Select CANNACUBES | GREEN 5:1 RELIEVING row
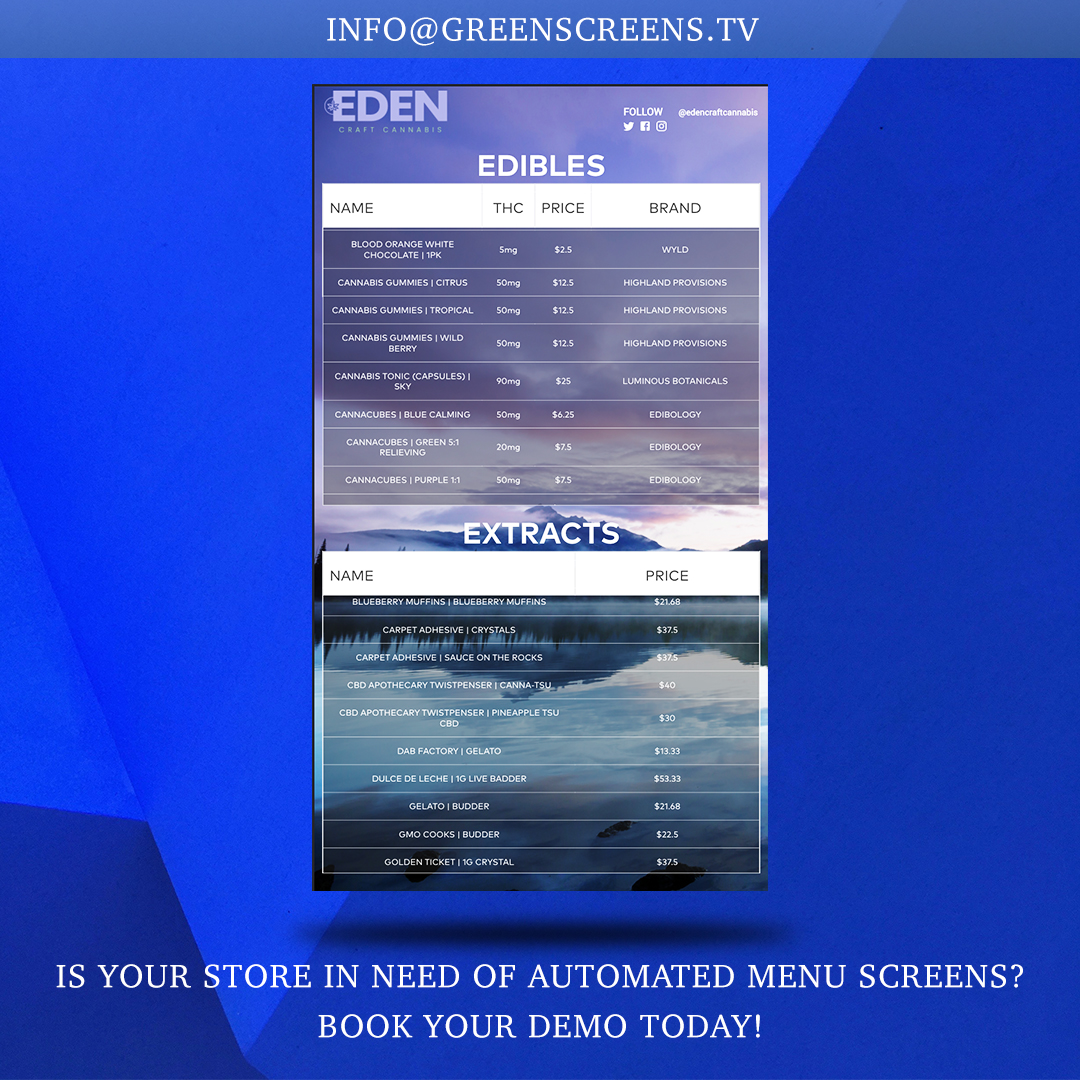The width and height of the screenshot is (1080, 1080). 541,447
